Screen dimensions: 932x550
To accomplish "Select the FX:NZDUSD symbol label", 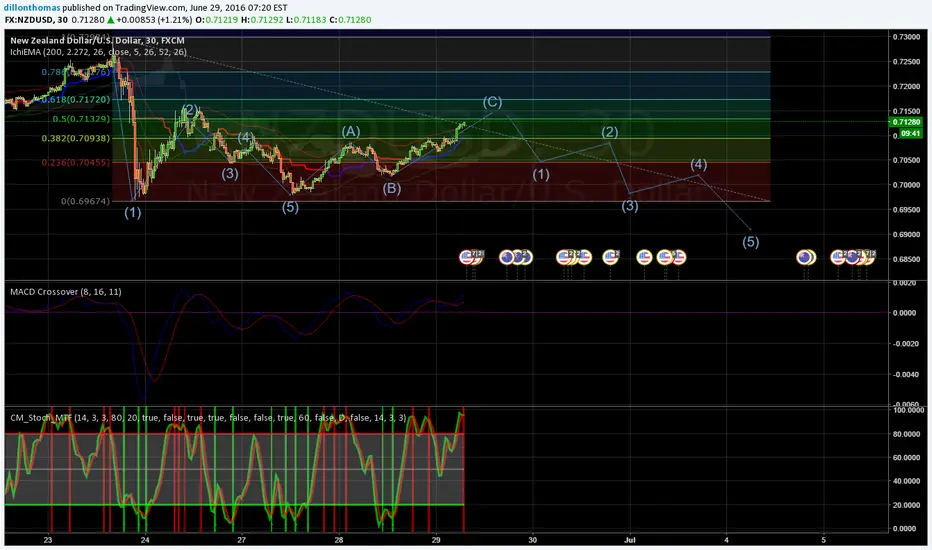I will [x=29, y=20].
